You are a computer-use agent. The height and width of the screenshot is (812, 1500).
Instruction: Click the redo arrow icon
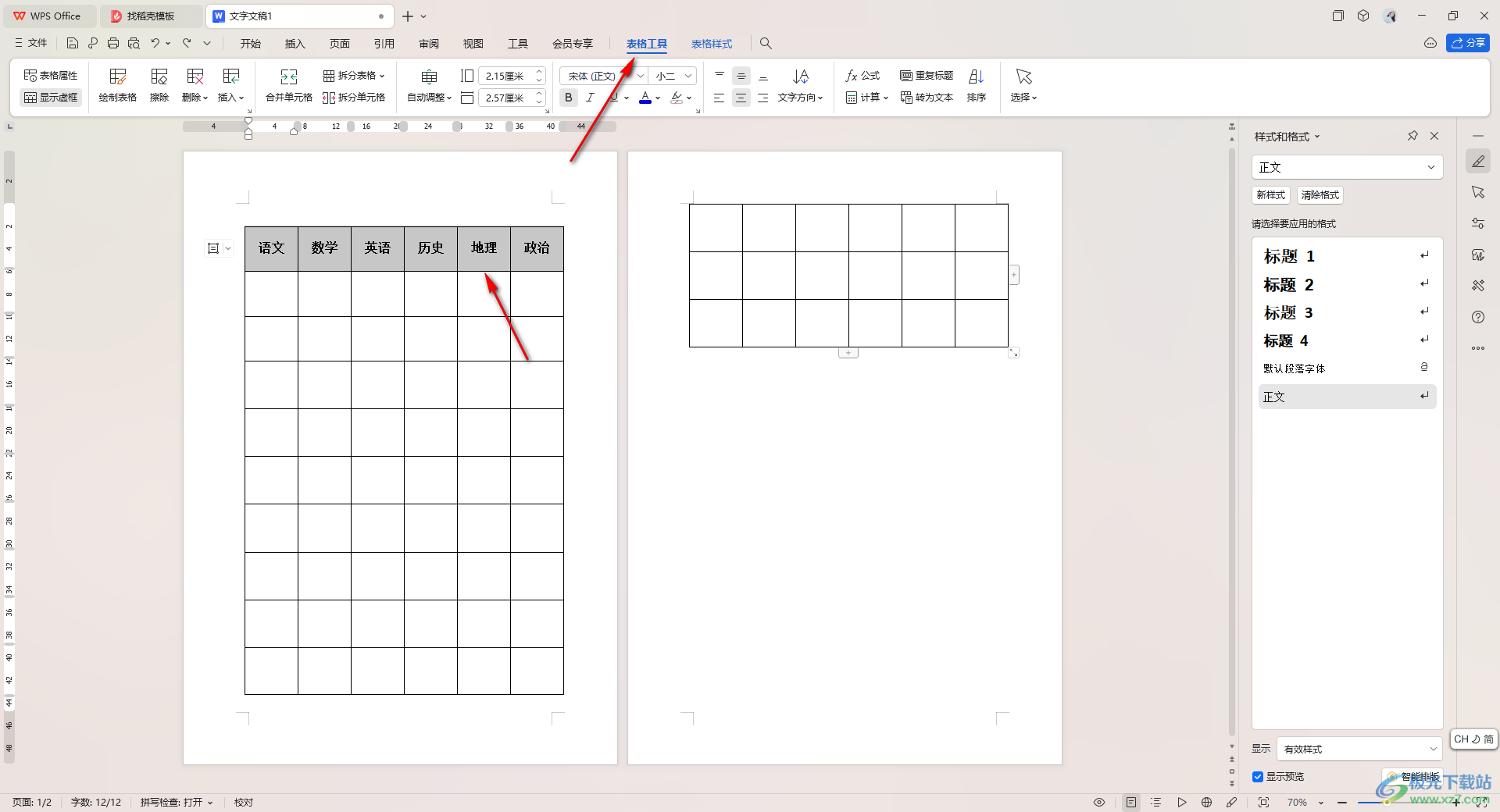click(187, 43)
